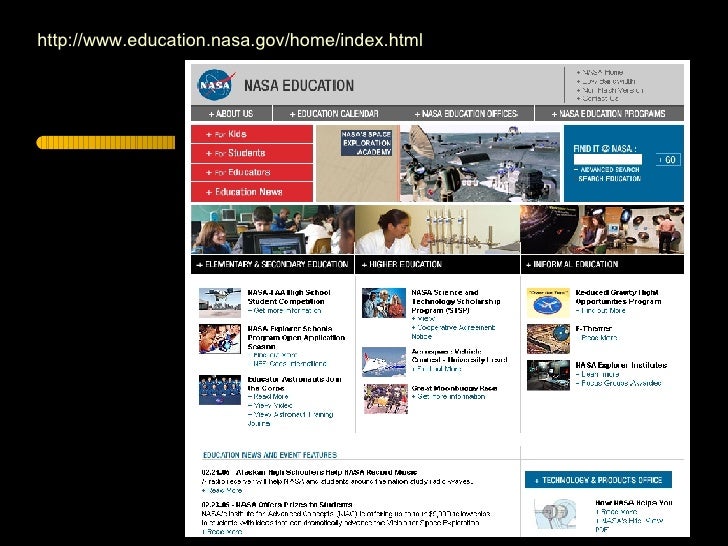The width and height of the screenshot is (728, 546).
Task: Open the E-Theatre headline
Action: coord(593,329)
